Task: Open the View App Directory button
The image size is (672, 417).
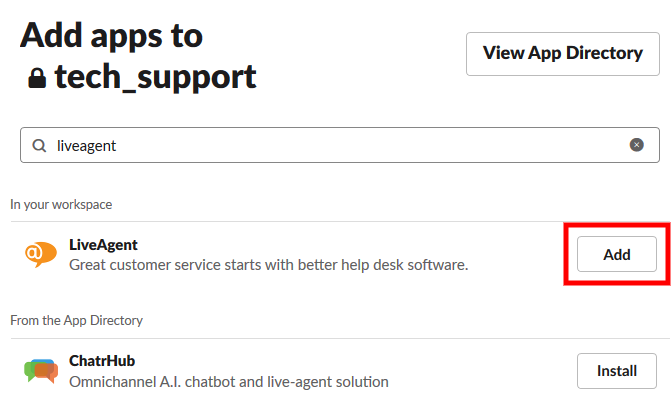Action: [x=562, y=53]
